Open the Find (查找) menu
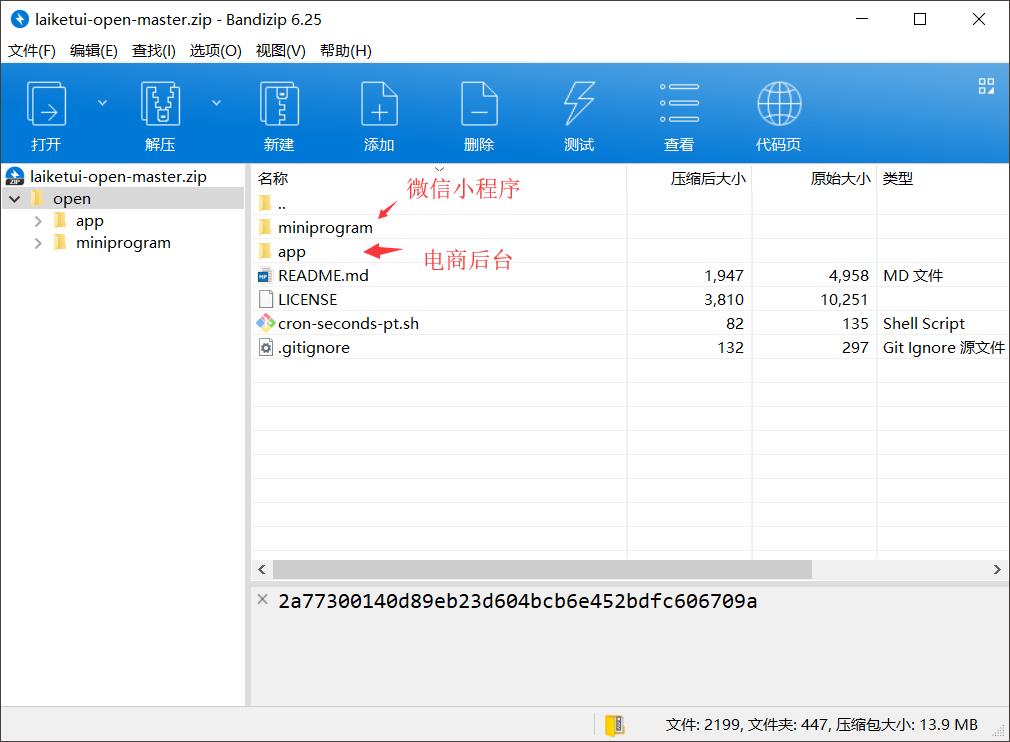This screenshot has height=742, width=1010. (x=154, y=51)
